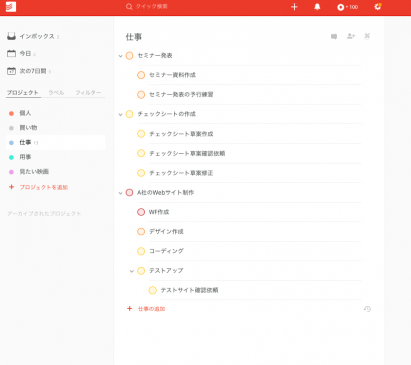
Task: Check off セミナー発表の予行練習 task
Action: click(x=141, y=95)
